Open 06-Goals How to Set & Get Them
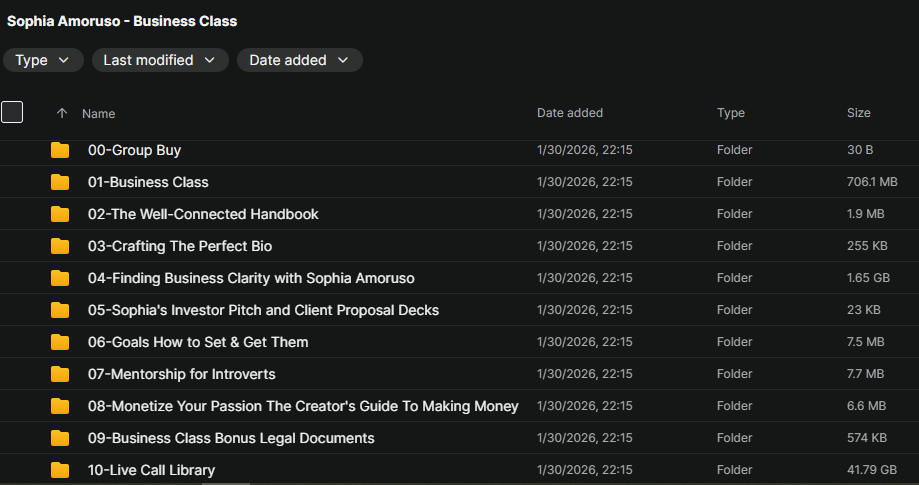The height and width of the screenshot is (485, 919). click(x=198, y=342)
